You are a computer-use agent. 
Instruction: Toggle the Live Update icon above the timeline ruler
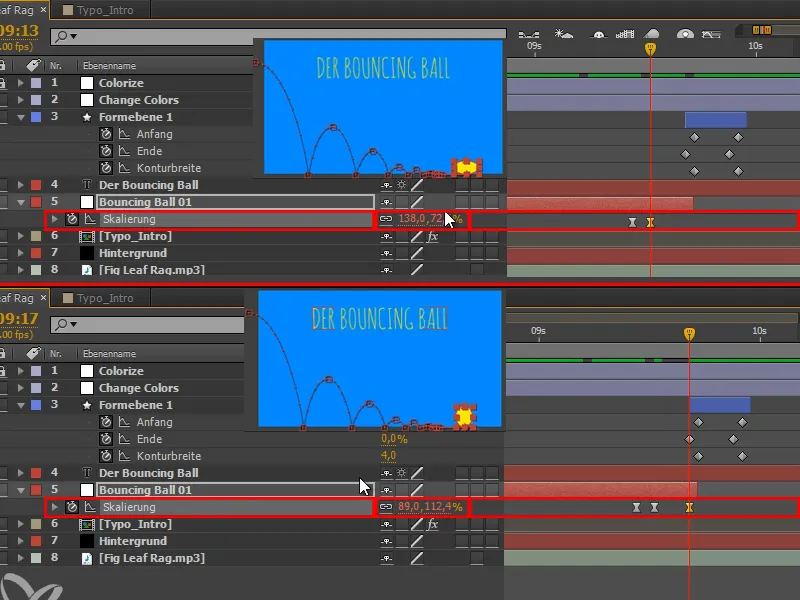(529, 34)
